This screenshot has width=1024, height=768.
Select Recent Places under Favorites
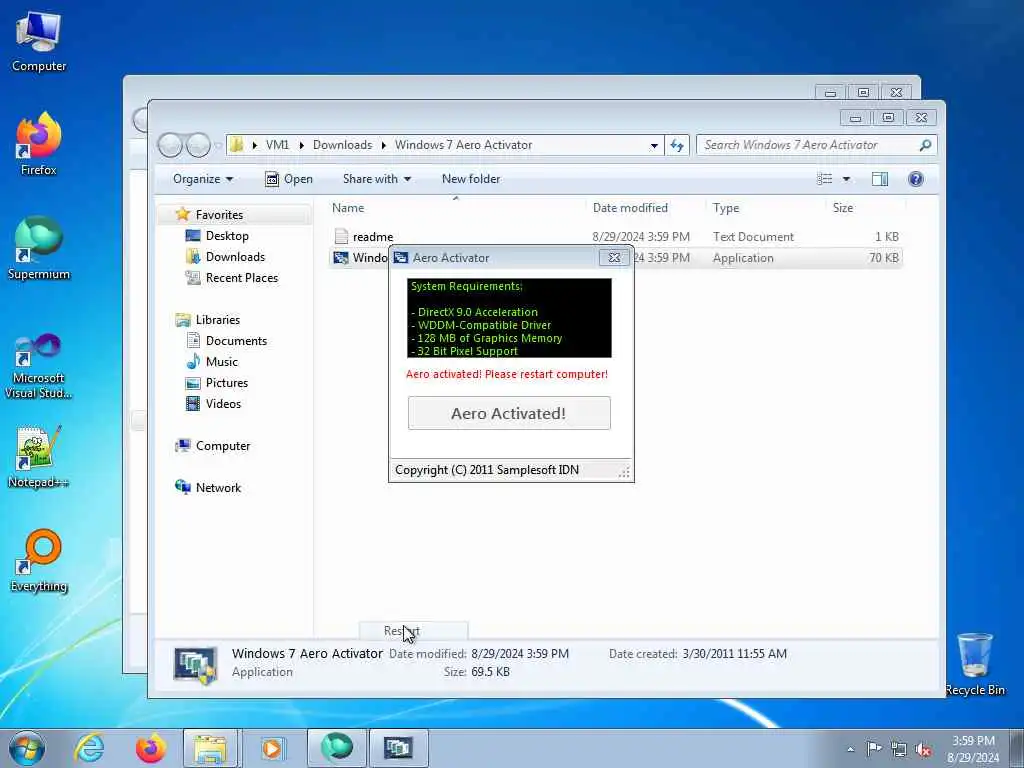[242, 278]
